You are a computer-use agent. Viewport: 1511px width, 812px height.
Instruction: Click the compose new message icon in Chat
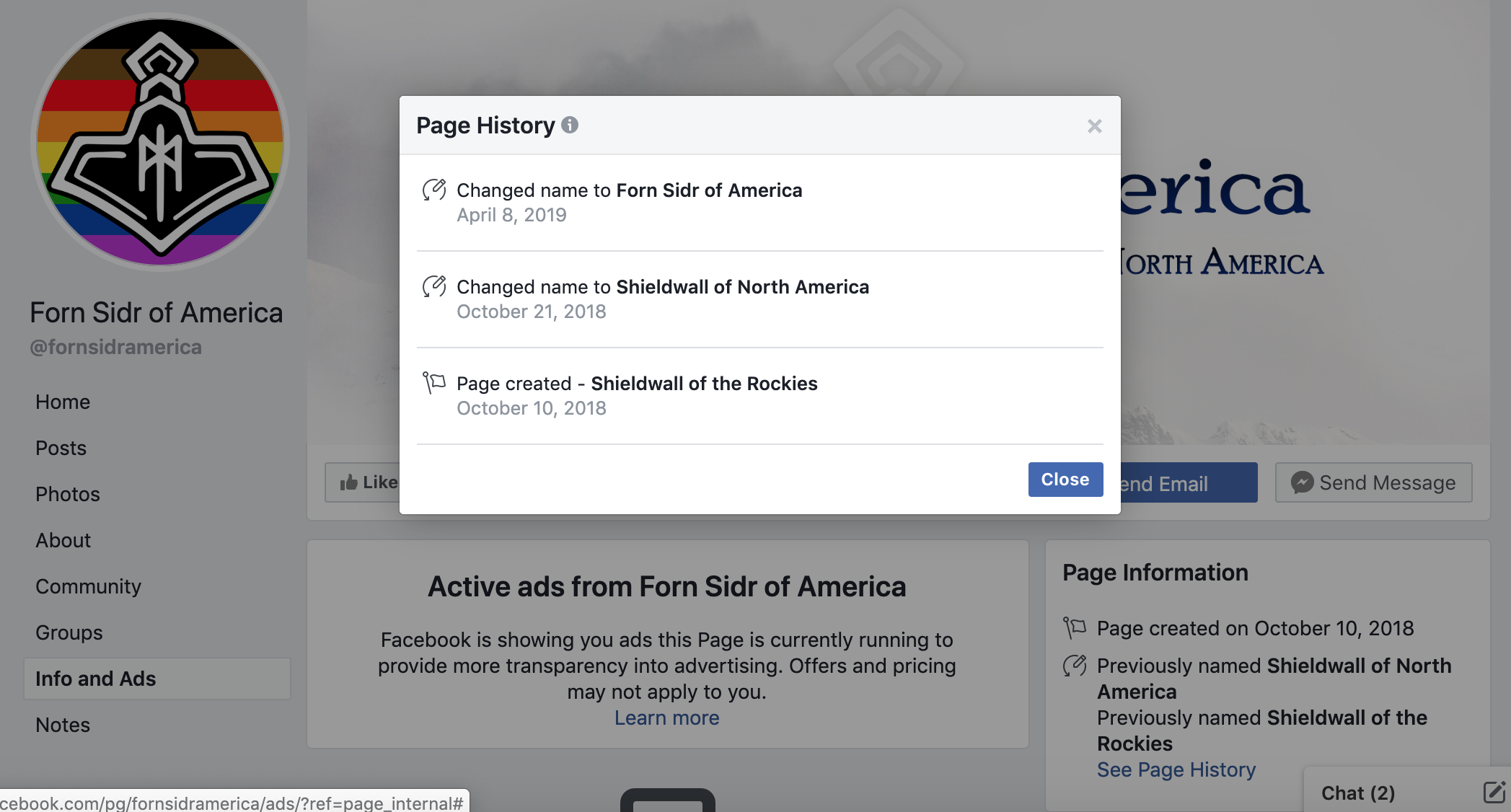[1494, 792]
